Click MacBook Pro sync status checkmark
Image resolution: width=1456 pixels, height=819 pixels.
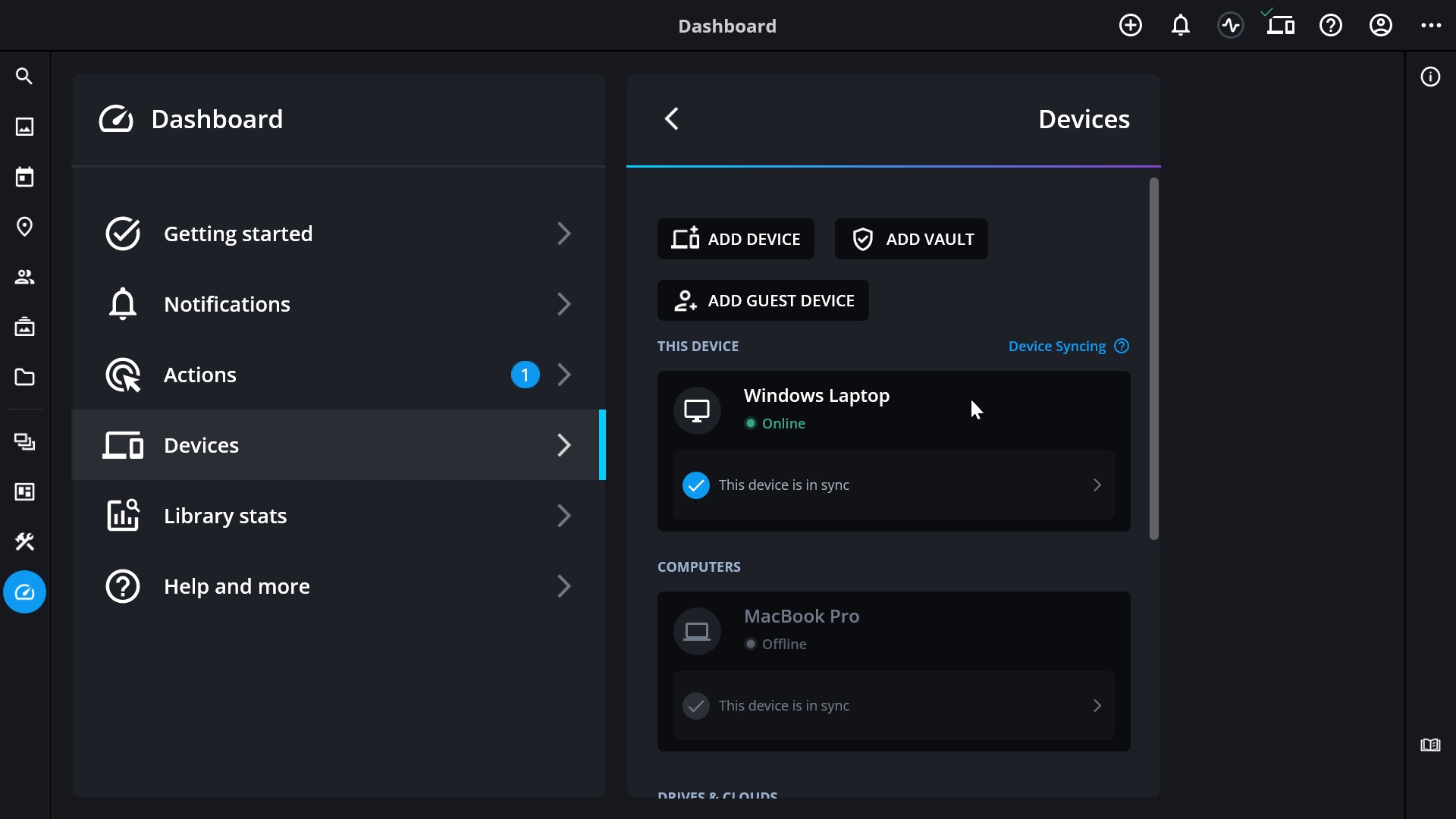(695, 705)
